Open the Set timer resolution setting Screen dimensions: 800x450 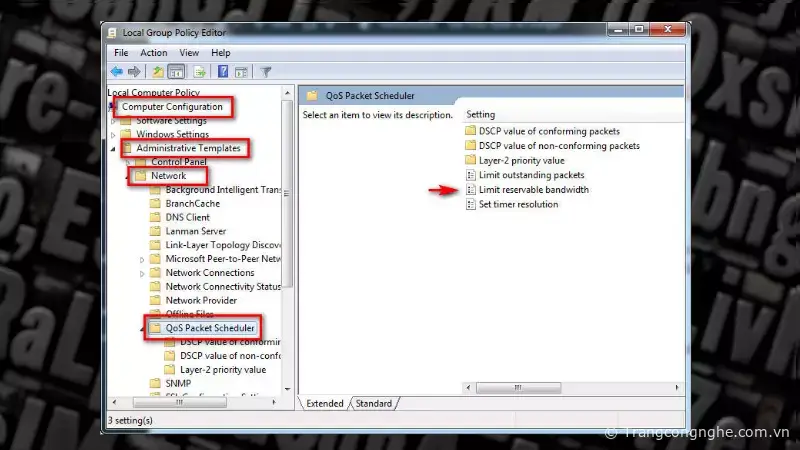[x=518, y=204]
